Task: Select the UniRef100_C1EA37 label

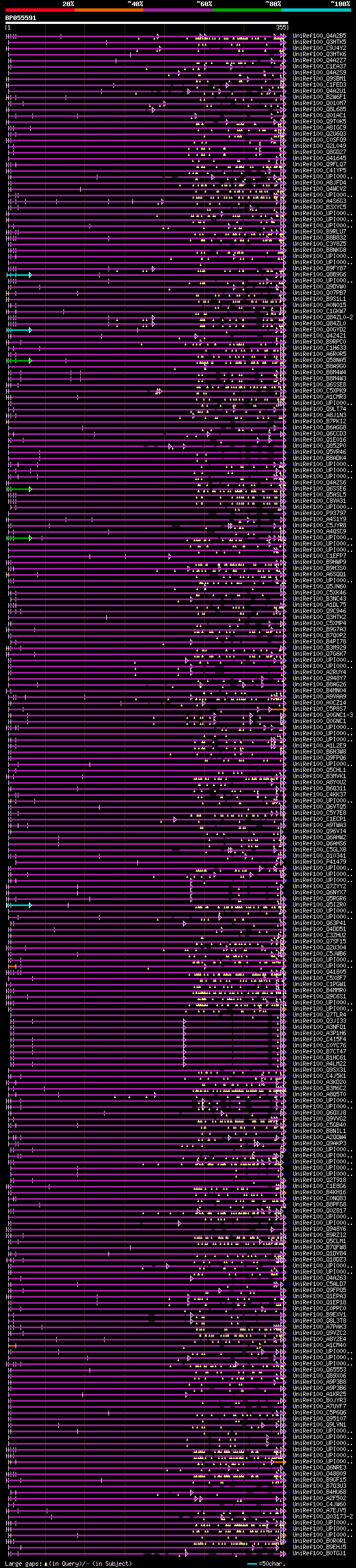Action: click(319, 66)
